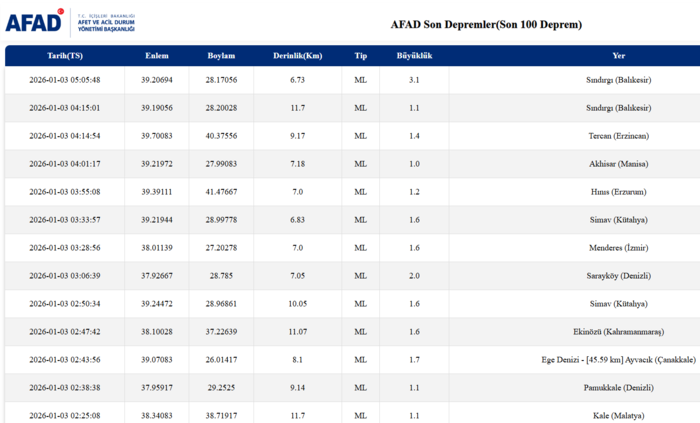Click the Büyüklük column header
Viewport: 700px width, 423px height.
point(414,56)
